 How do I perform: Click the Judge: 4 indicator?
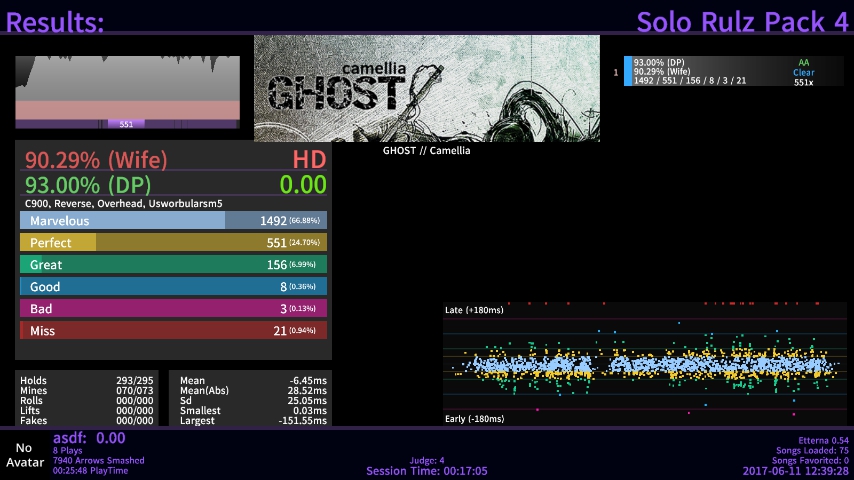coord(427,461)
